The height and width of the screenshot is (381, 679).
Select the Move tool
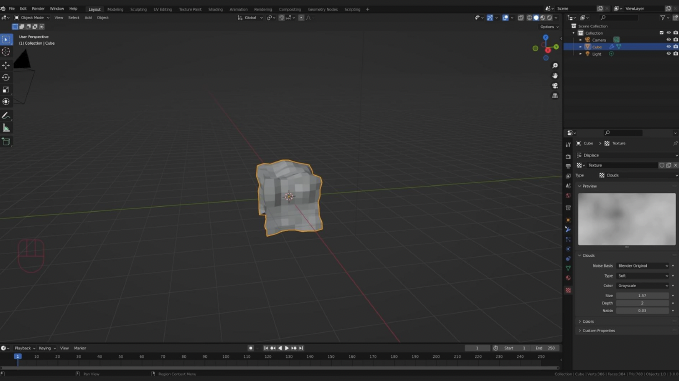point(6,65)
